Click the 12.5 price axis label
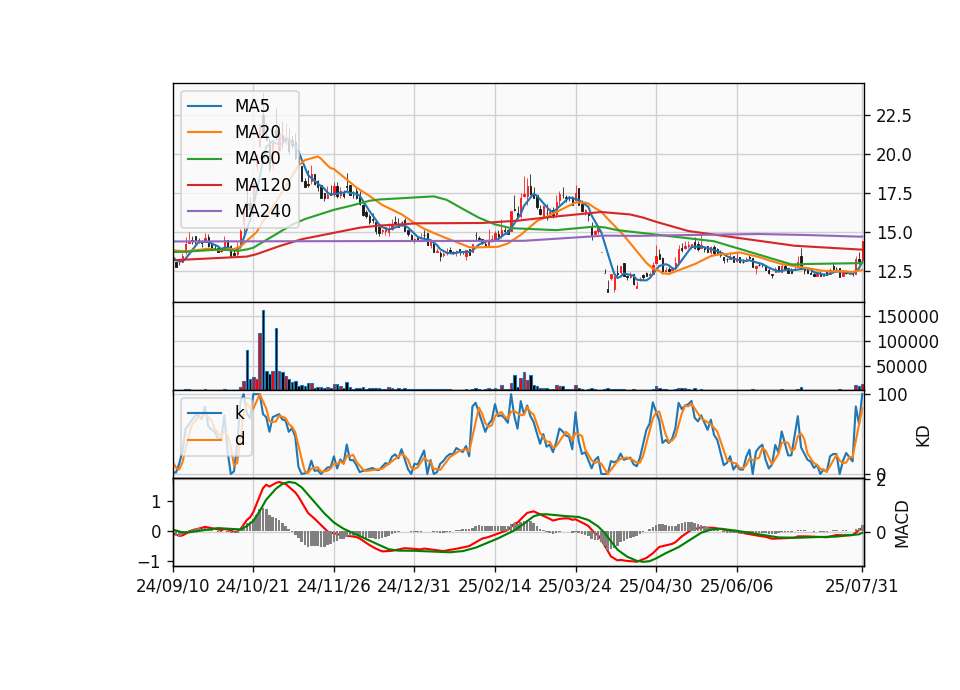960x690 pixels. pyautogui.click(x=894, y=272)
